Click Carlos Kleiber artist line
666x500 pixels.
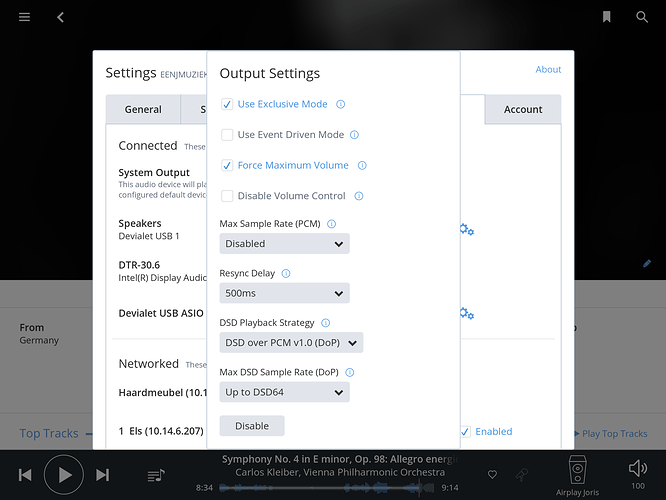pos(340,472)
